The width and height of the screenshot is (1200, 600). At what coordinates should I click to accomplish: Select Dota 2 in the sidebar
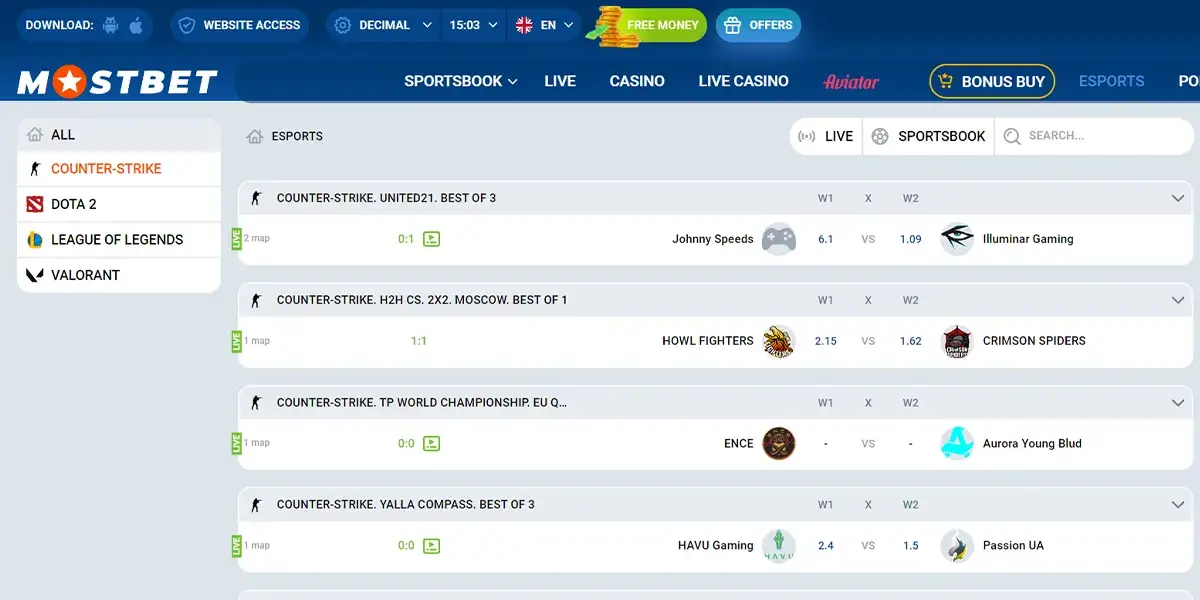coord(119,204)
